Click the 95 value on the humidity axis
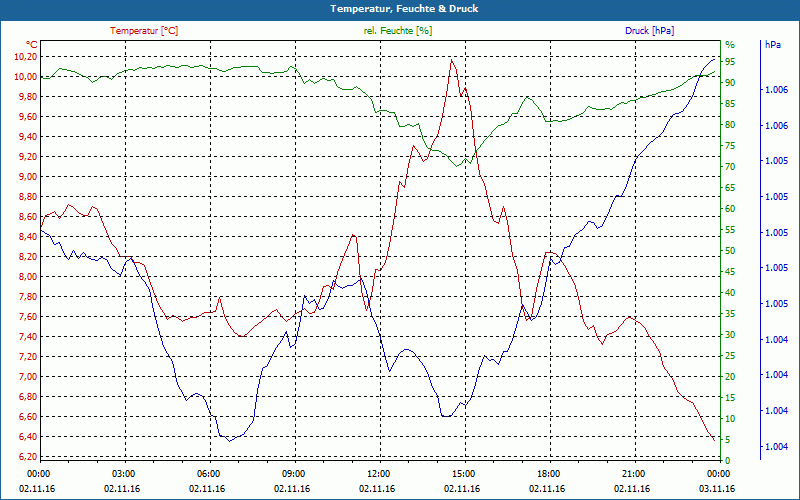The height and width of the screenshot is (500, 800). (x=730, y=62)
